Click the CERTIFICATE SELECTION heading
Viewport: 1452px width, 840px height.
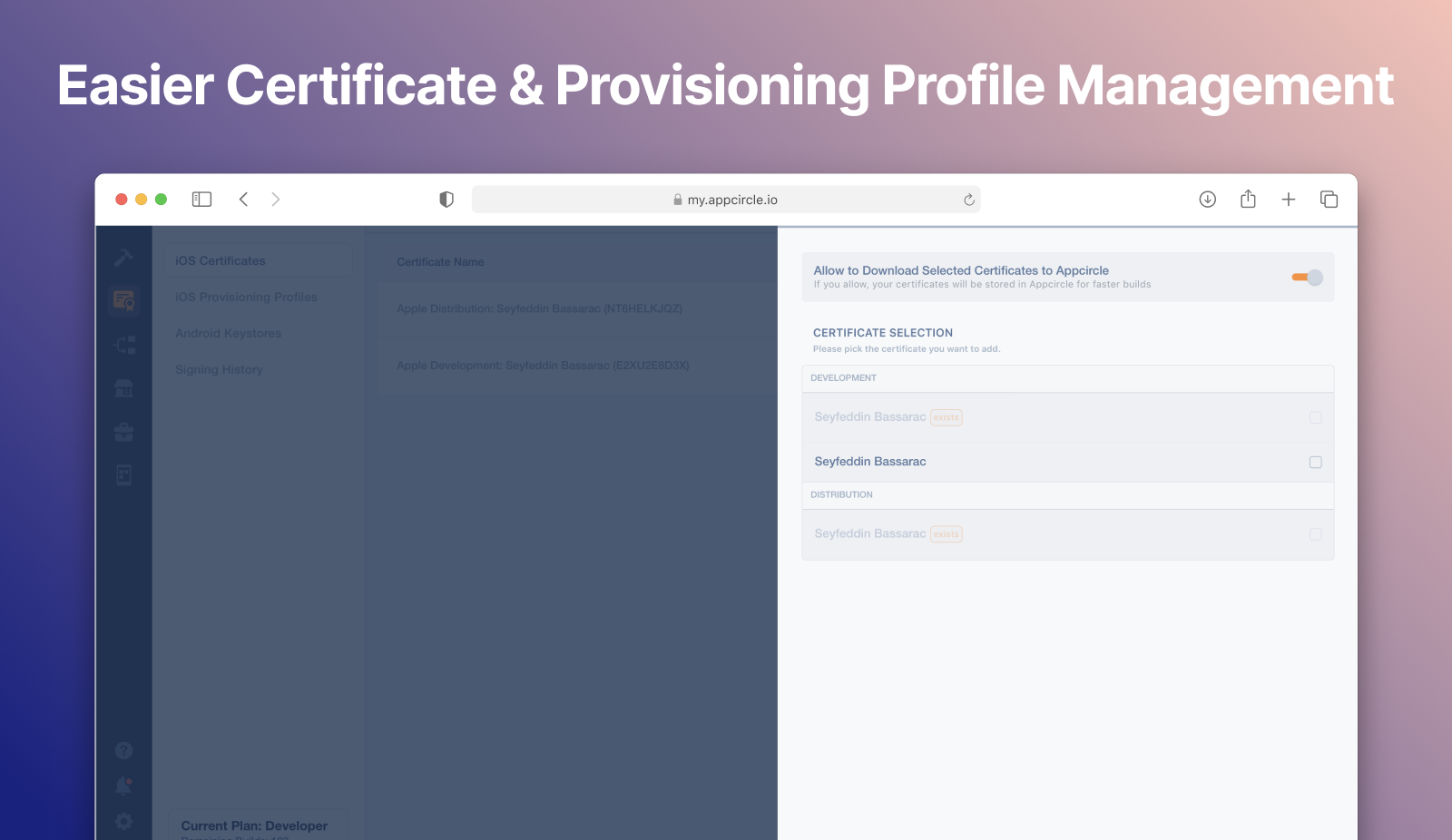click(x=883, y=333)
